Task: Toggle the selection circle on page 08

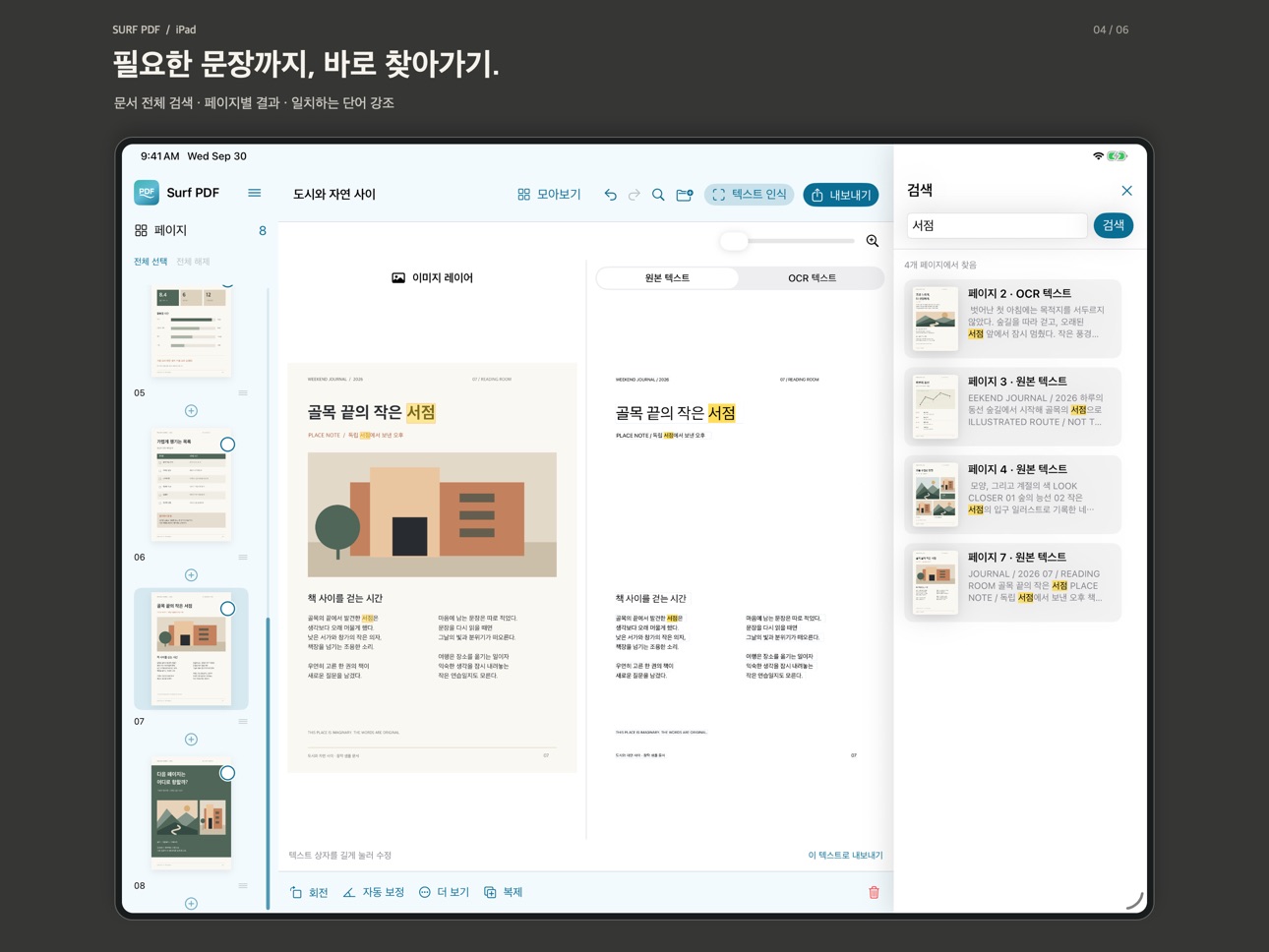Action: click(x=227, y=773)
